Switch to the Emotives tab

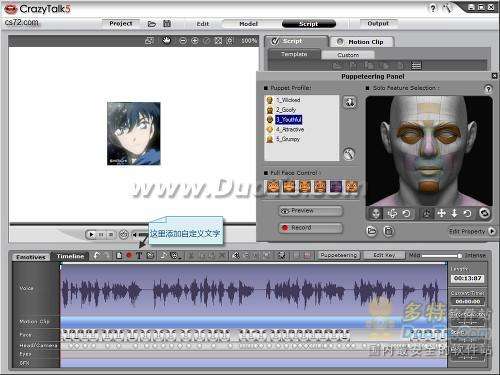coord(31,257)
